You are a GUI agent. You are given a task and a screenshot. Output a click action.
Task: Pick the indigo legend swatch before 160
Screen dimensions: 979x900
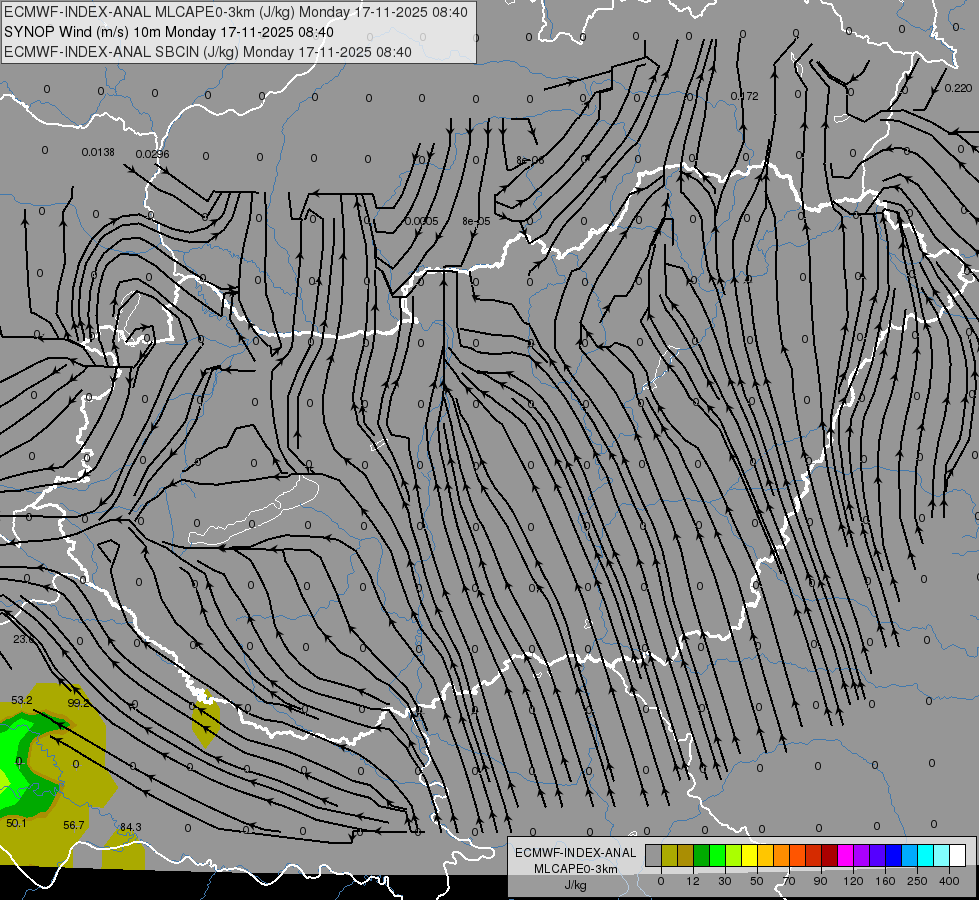[x=878, y=855]
